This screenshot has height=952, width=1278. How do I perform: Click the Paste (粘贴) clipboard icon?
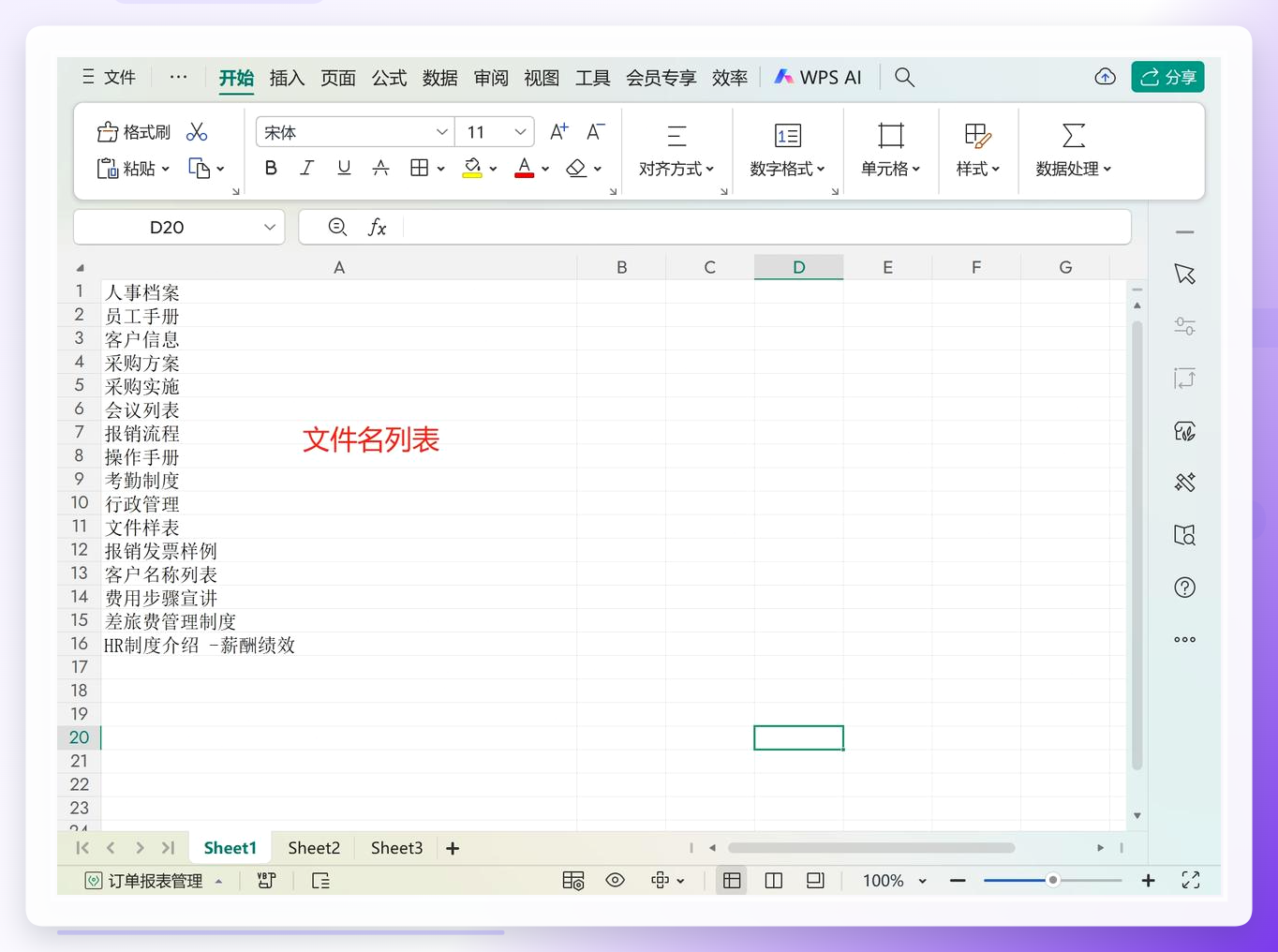[108, 169]
